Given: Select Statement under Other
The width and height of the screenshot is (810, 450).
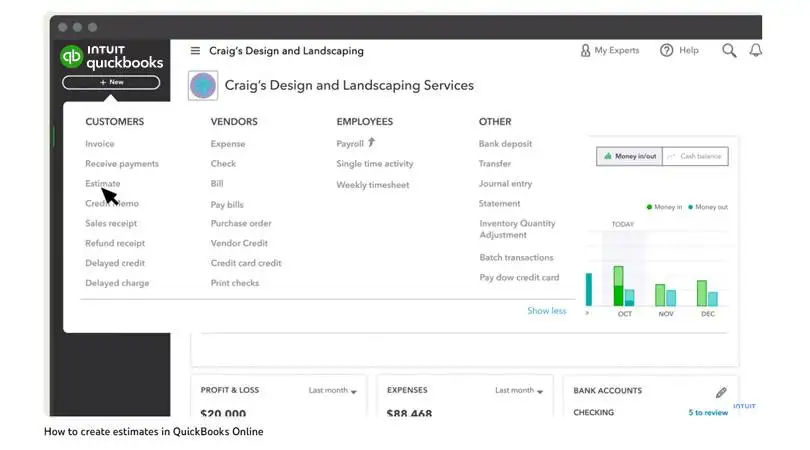Looking at the screenshot, I should click(499, 204).
